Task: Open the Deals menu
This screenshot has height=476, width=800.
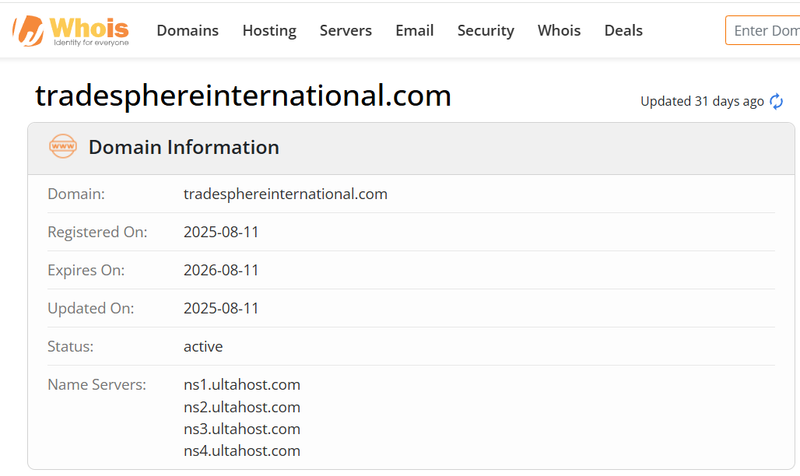Action: pos(623,31)
